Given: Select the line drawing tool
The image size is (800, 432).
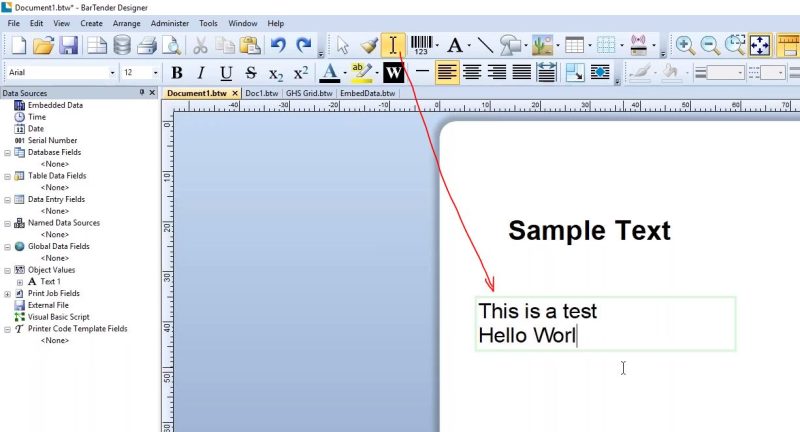Looking at the screenshot, I should pos(485,45).
